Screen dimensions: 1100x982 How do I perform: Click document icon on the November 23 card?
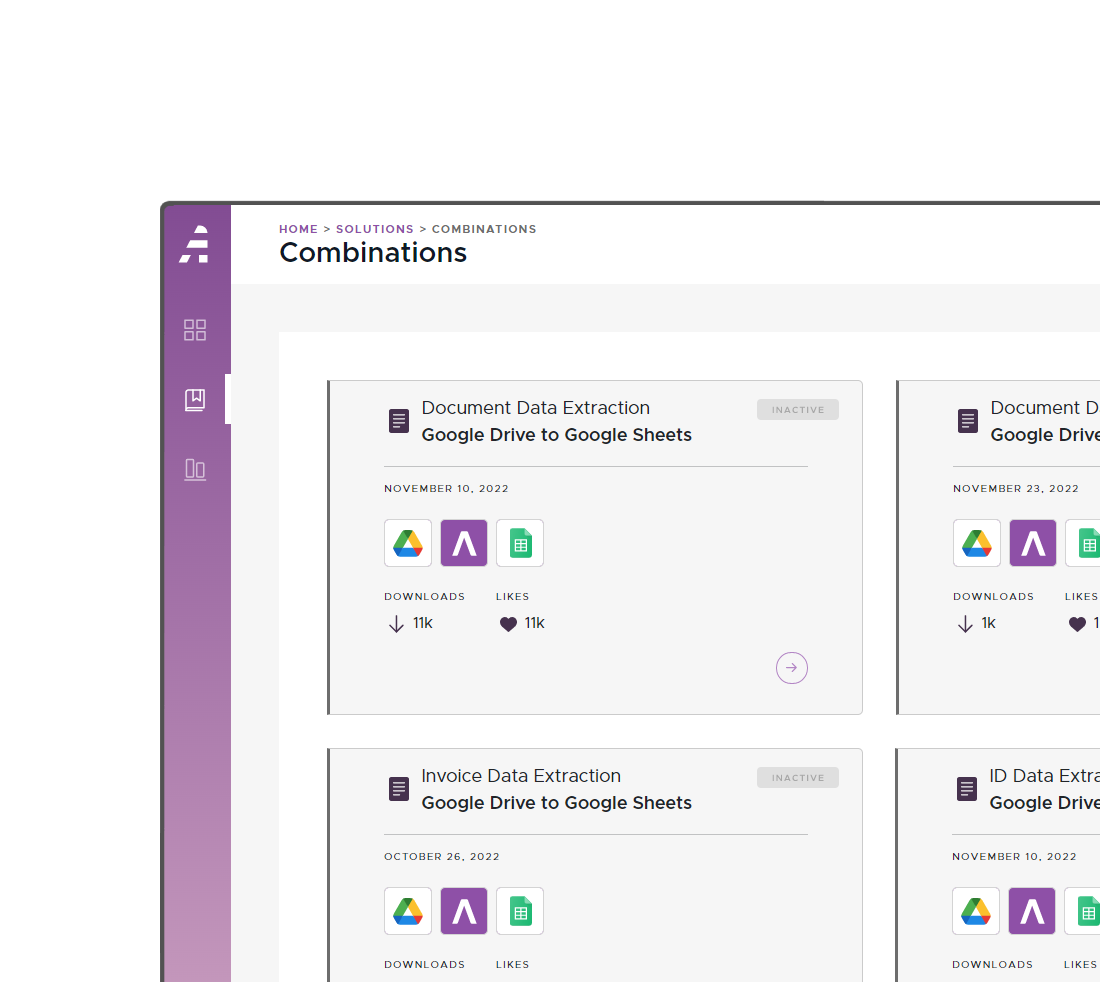968,421
